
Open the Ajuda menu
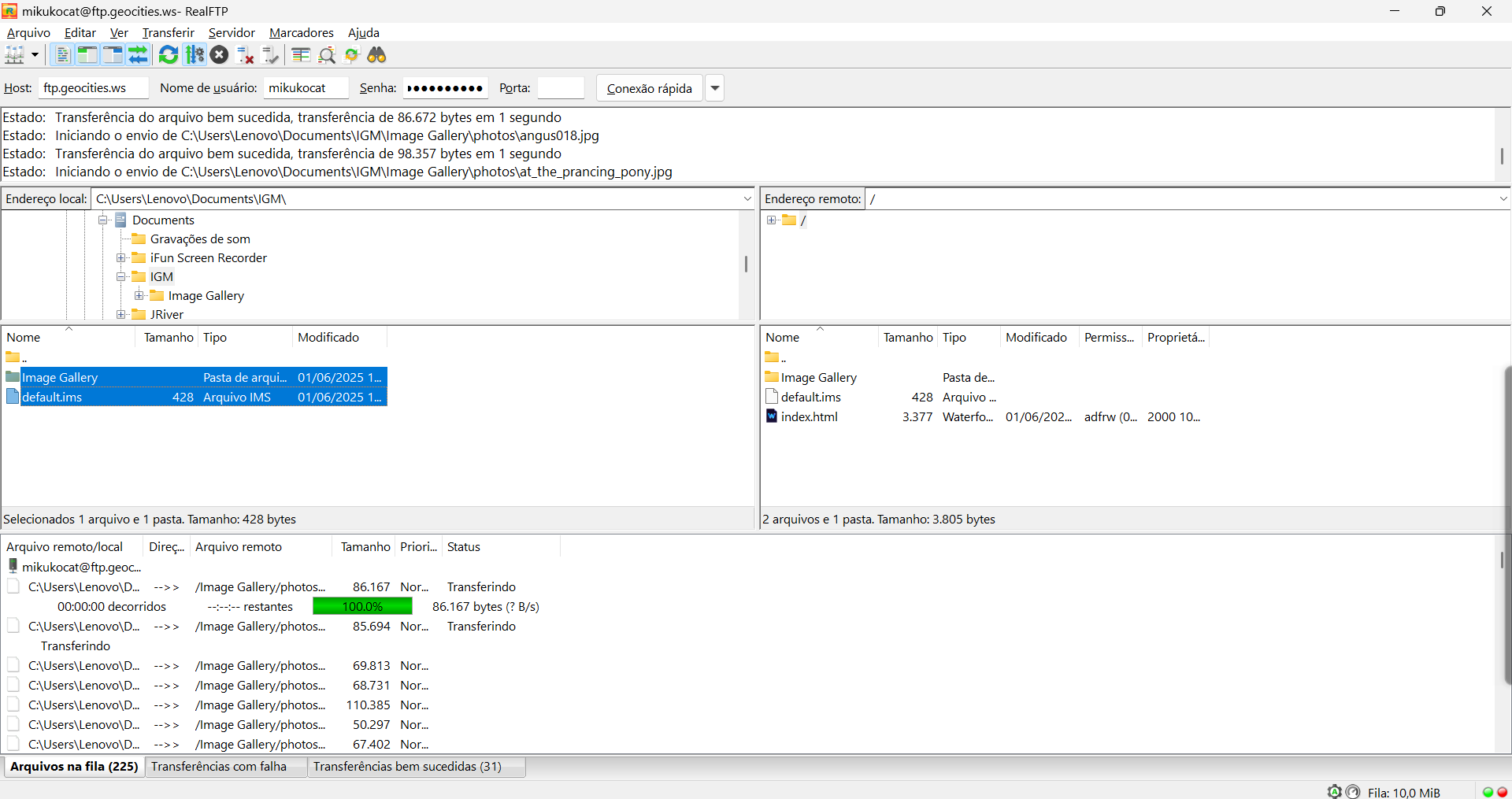(x=364, y=32)
